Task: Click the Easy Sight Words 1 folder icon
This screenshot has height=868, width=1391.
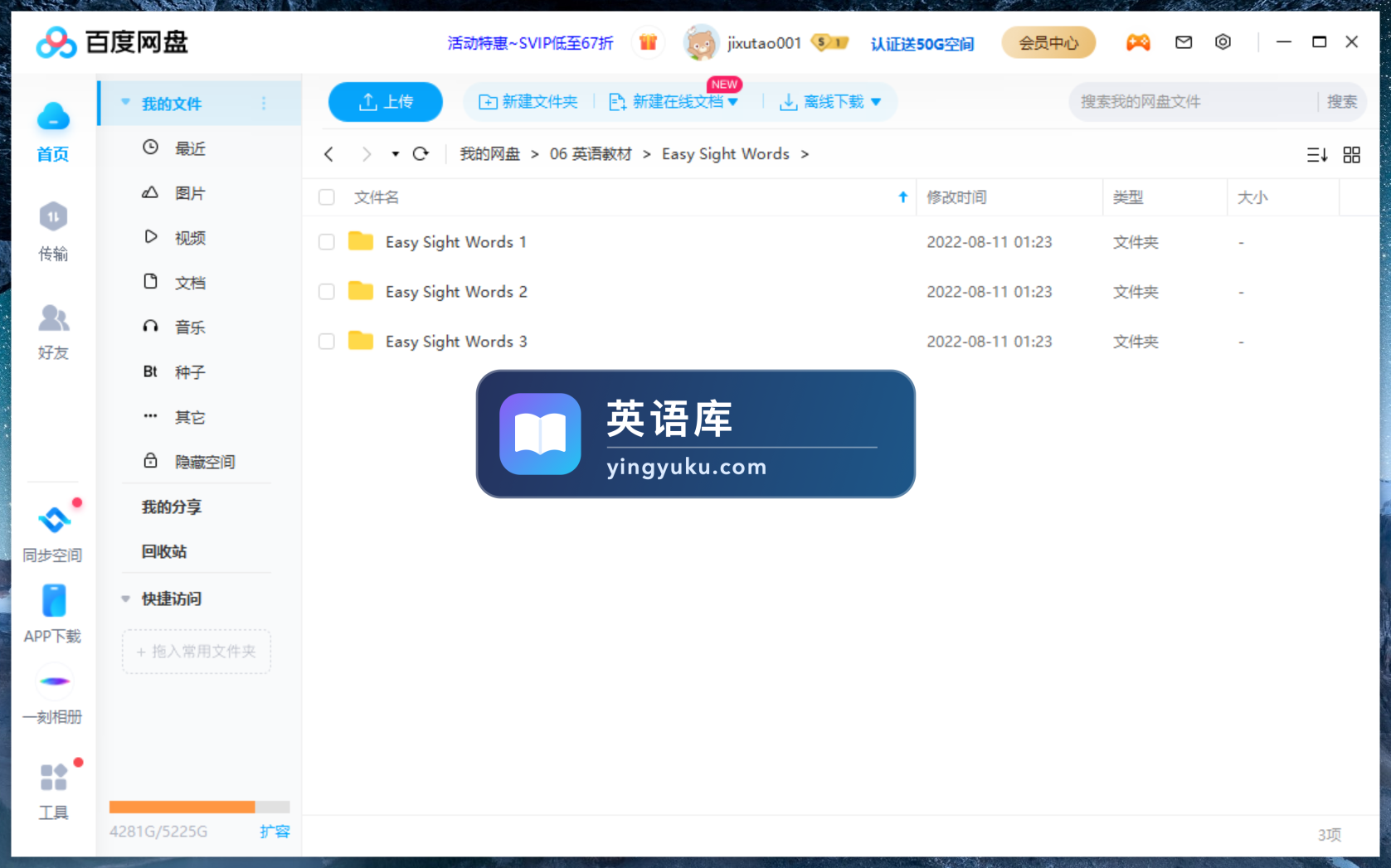Action: click(360, 241)
